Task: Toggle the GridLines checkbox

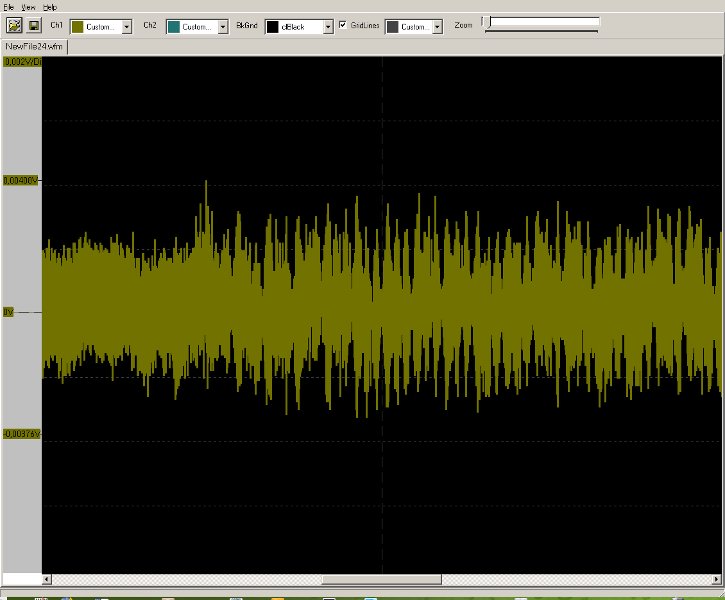Action: [343, 25]
